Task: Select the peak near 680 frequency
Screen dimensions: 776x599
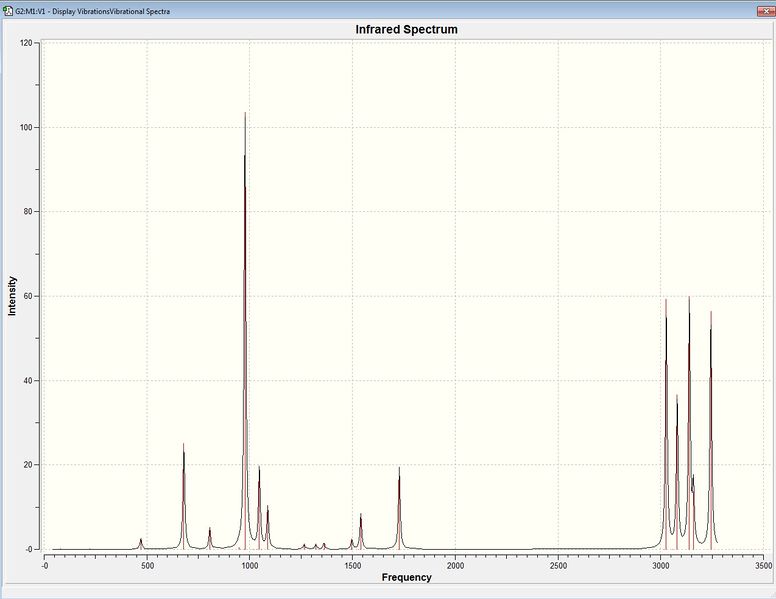Action: click(184, 496)
